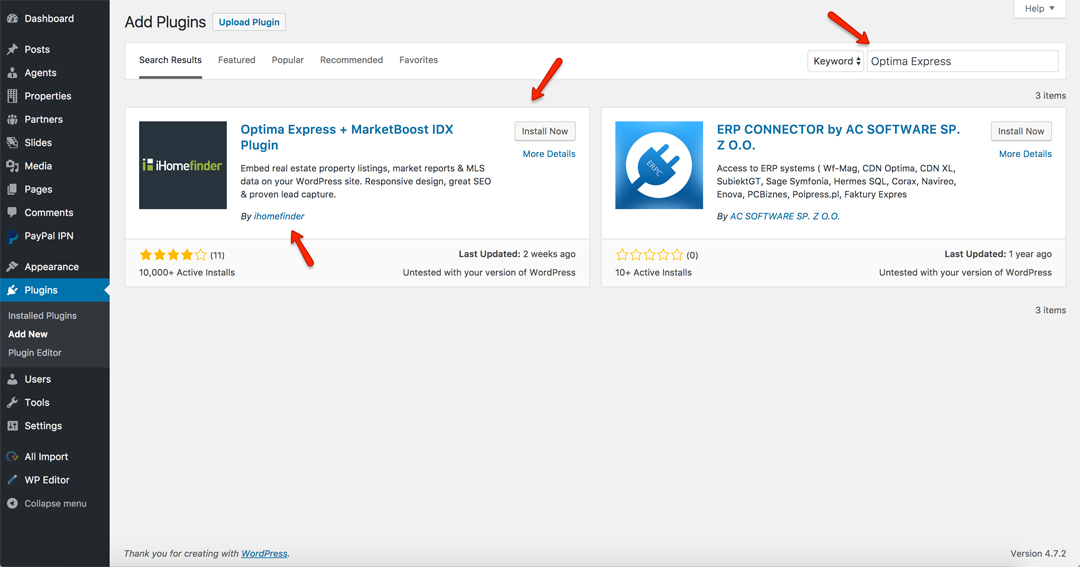Screen dimensions: 1080x567
Task: Click the Settings sliders icon
Action: [x=12, y=426]
